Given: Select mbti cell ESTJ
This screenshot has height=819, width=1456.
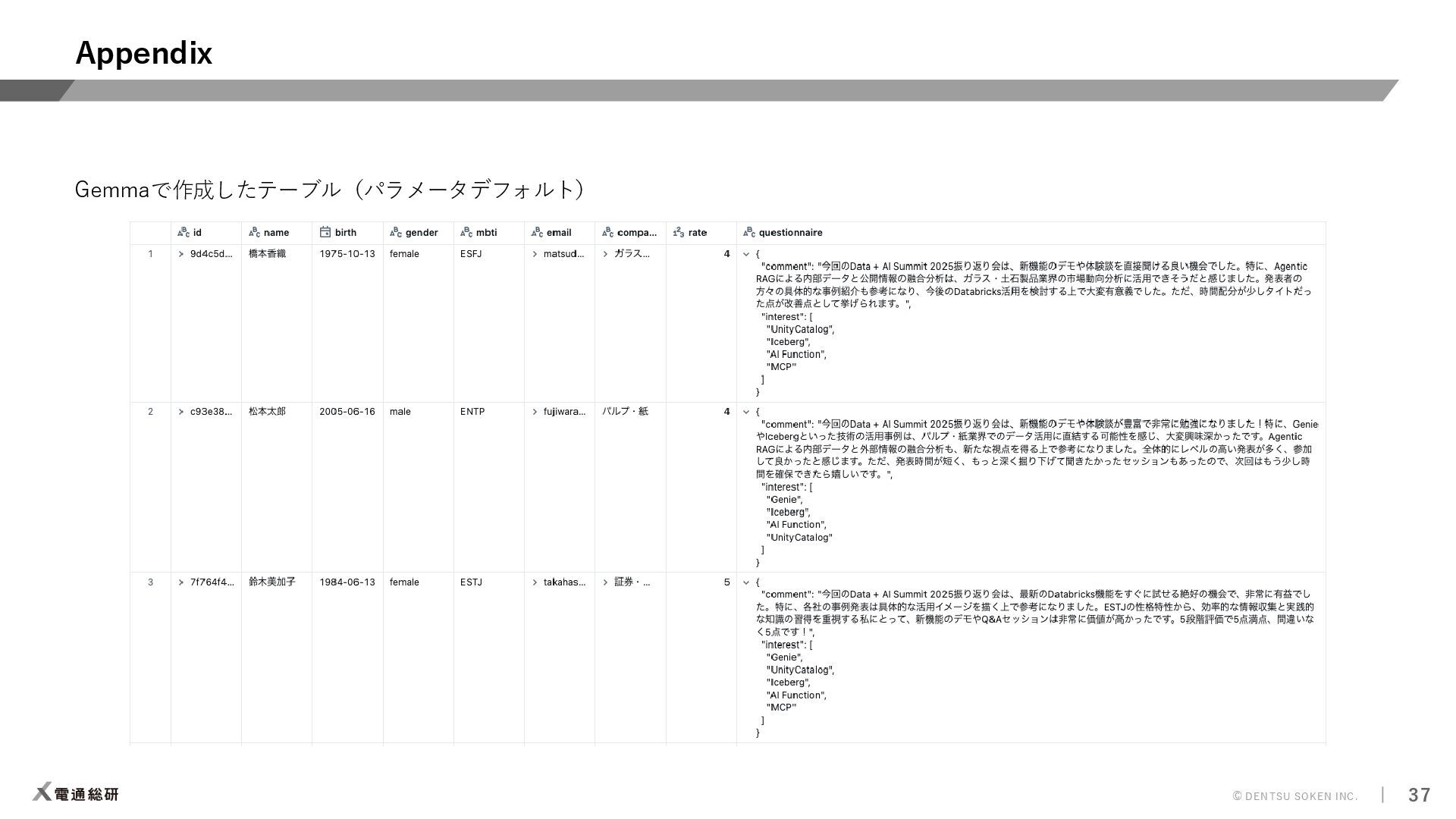Looking at the screenshot, I should point(471,582).
